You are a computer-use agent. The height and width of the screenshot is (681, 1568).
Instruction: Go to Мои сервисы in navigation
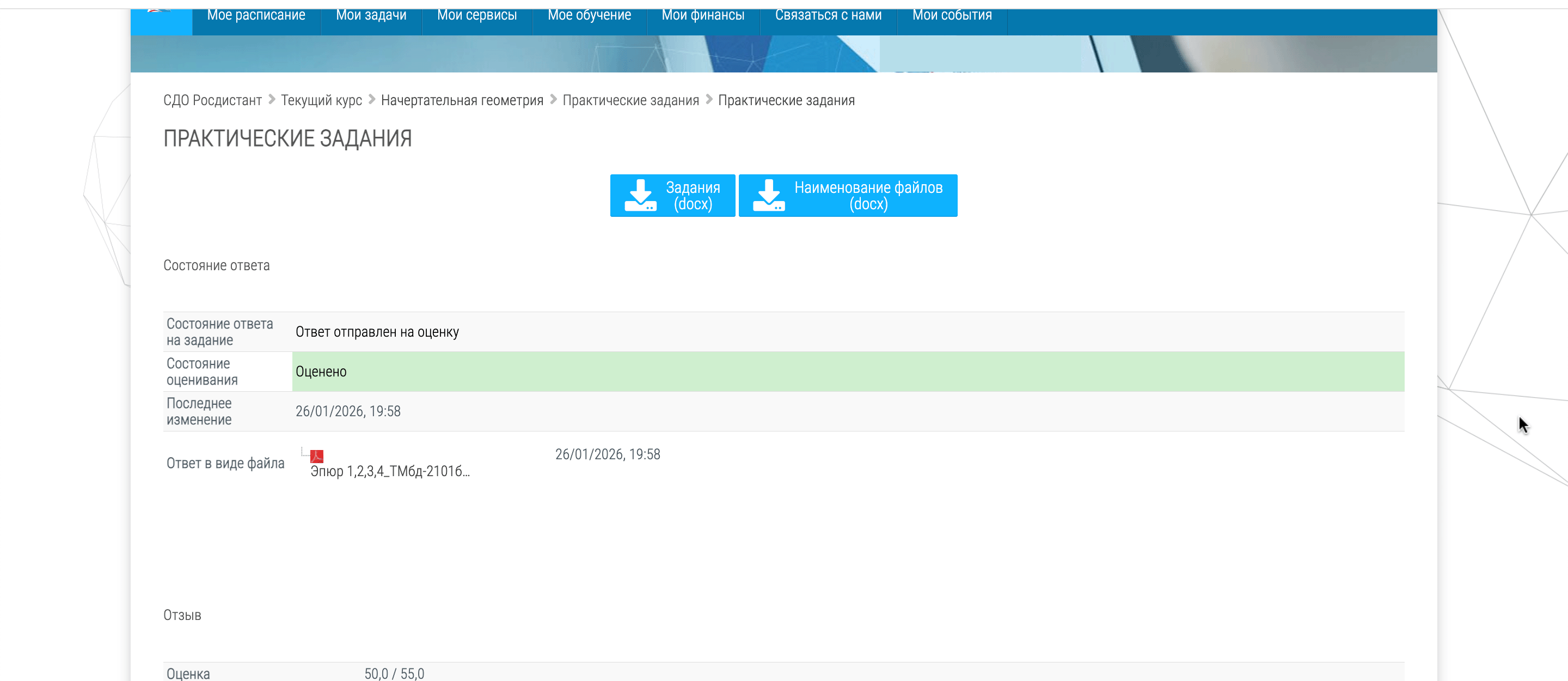(x=476, y=16)
